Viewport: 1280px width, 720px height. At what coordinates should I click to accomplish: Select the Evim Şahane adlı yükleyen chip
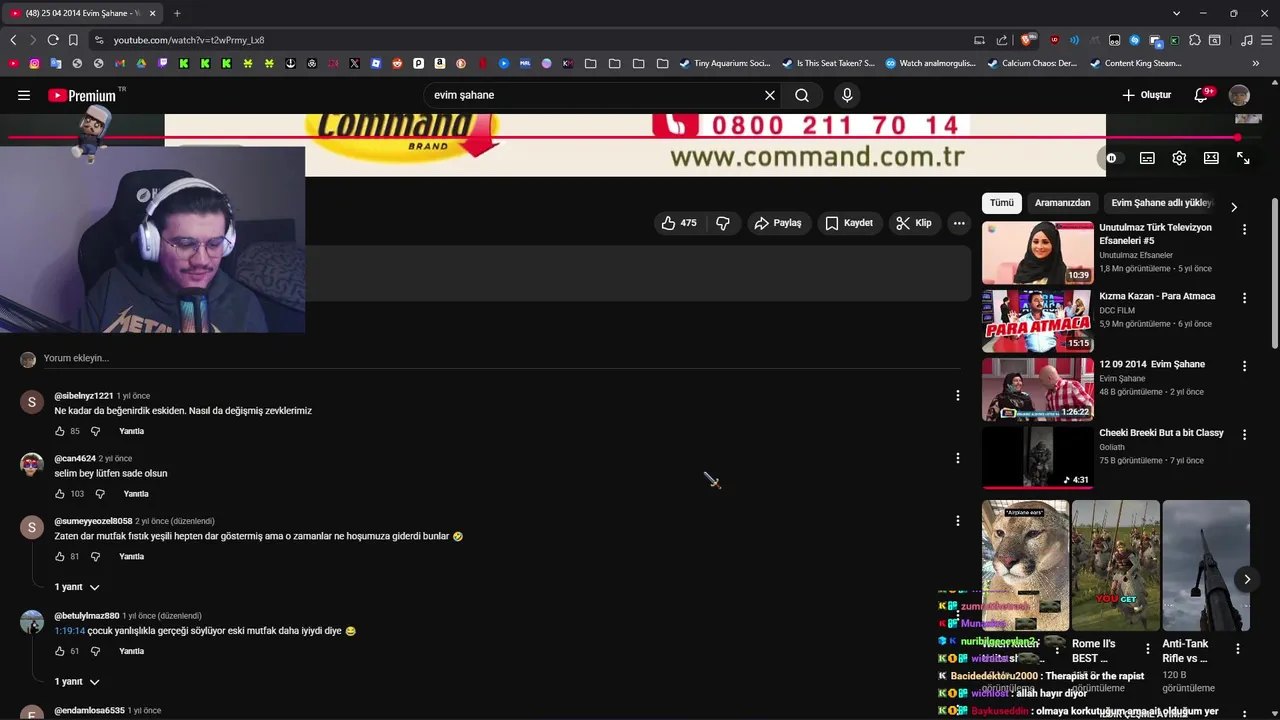(x=1161, y=203)
